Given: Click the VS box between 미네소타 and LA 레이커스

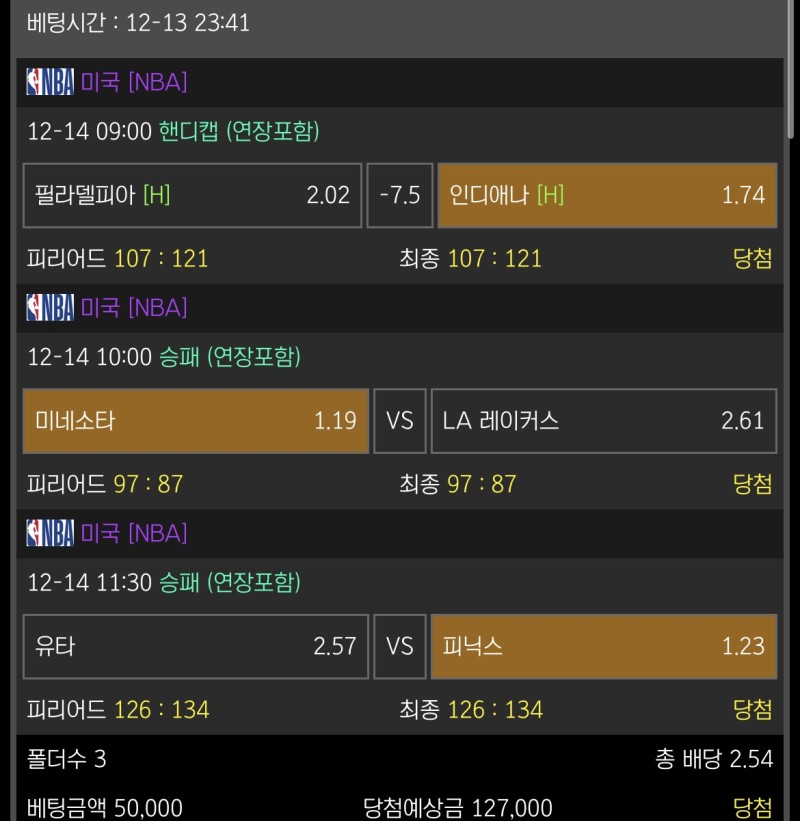Looking at the screenshot, I should [400, 421].
